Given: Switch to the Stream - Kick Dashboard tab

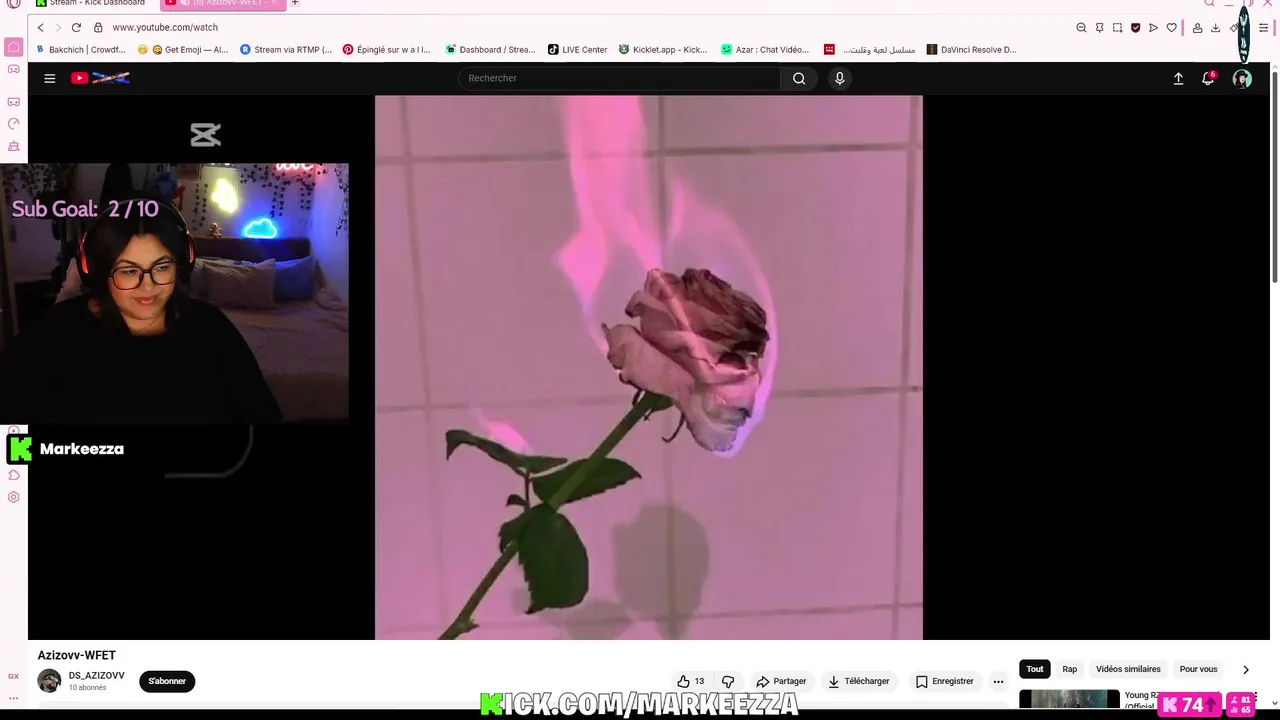Looking at the screenshot, I should 91,3.
